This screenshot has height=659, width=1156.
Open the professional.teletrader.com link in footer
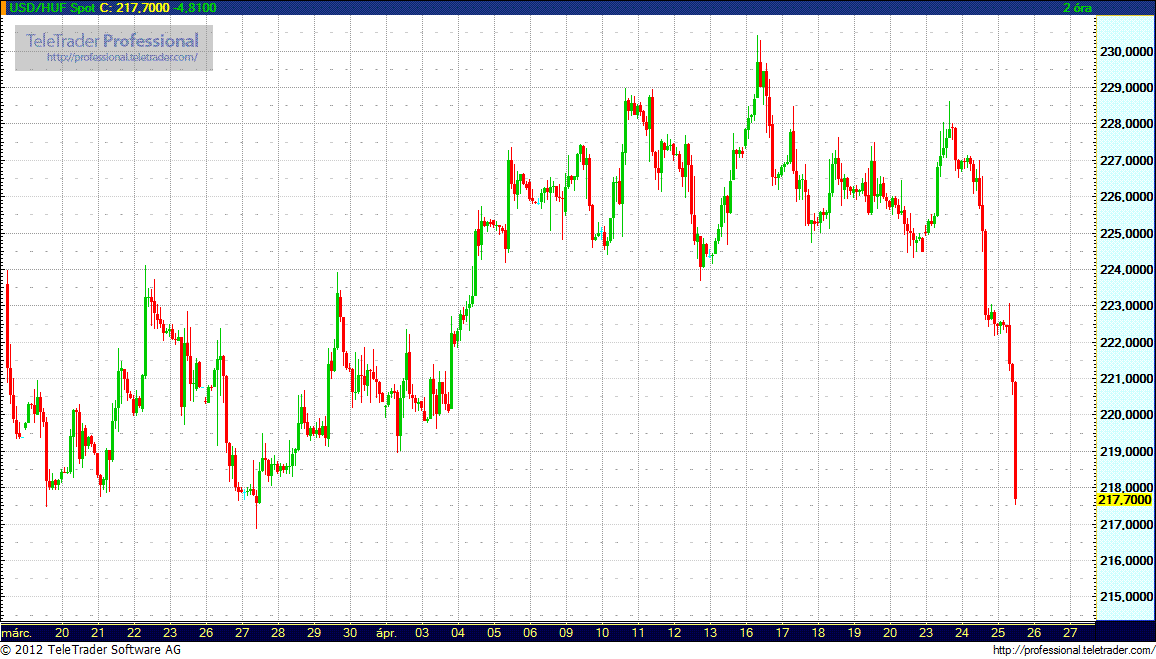[x=1073, y=650]
